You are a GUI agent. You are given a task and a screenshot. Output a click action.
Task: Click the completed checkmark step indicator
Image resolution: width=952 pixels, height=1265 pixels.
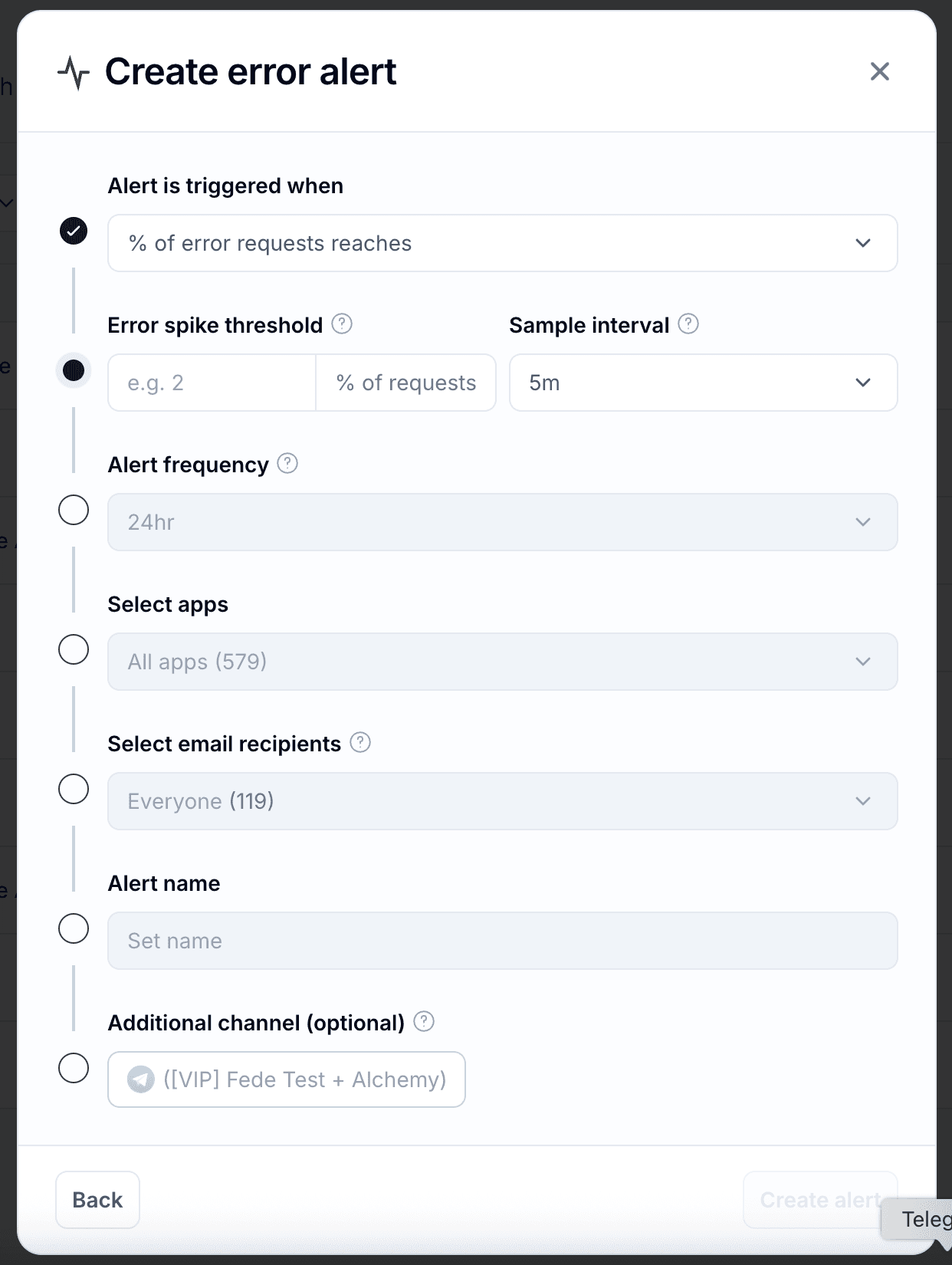pyautogui.click(x=74, y=231)
